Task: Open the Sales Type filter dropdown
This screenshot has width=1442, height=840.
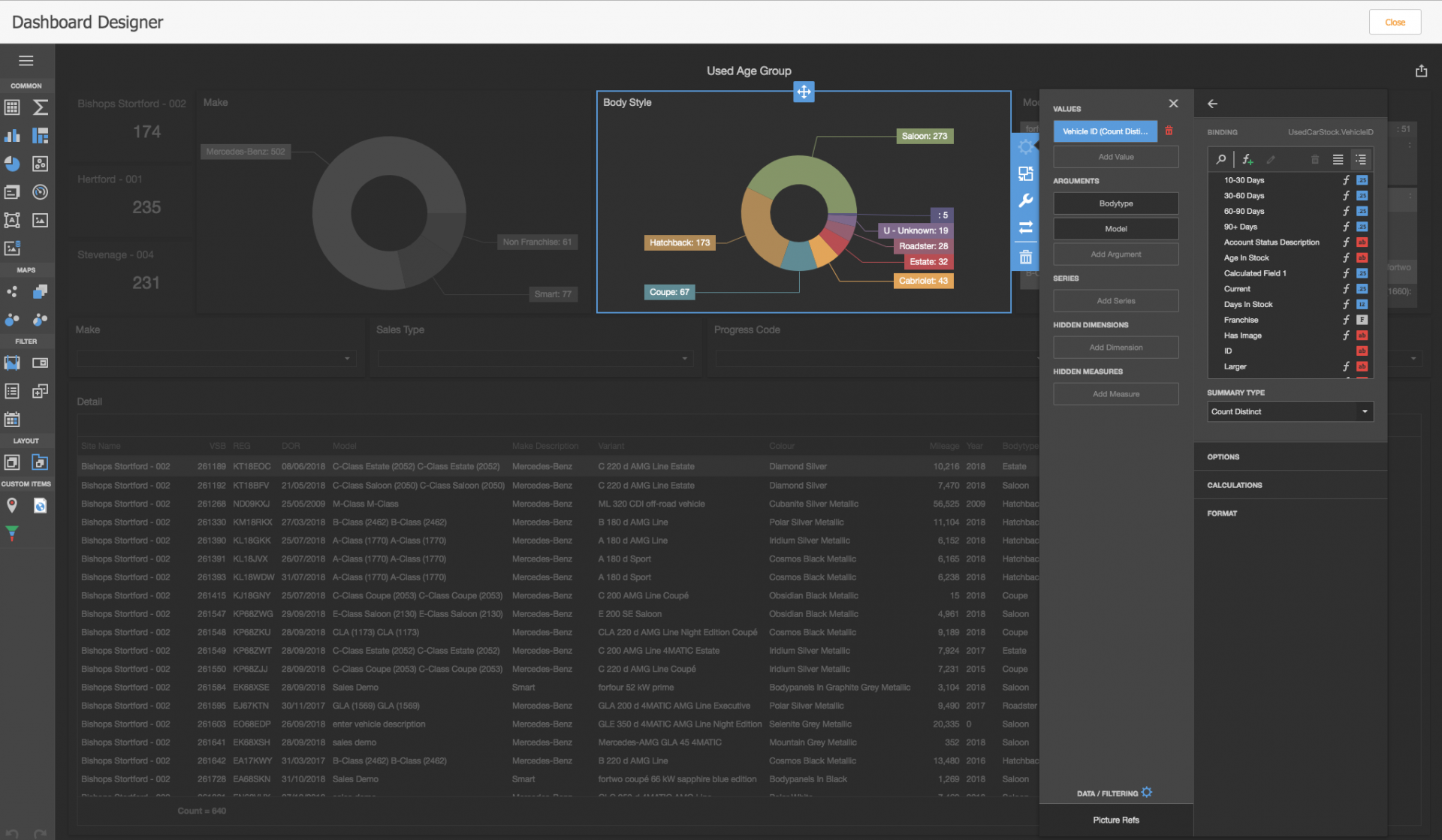Action: pos(684,359)
